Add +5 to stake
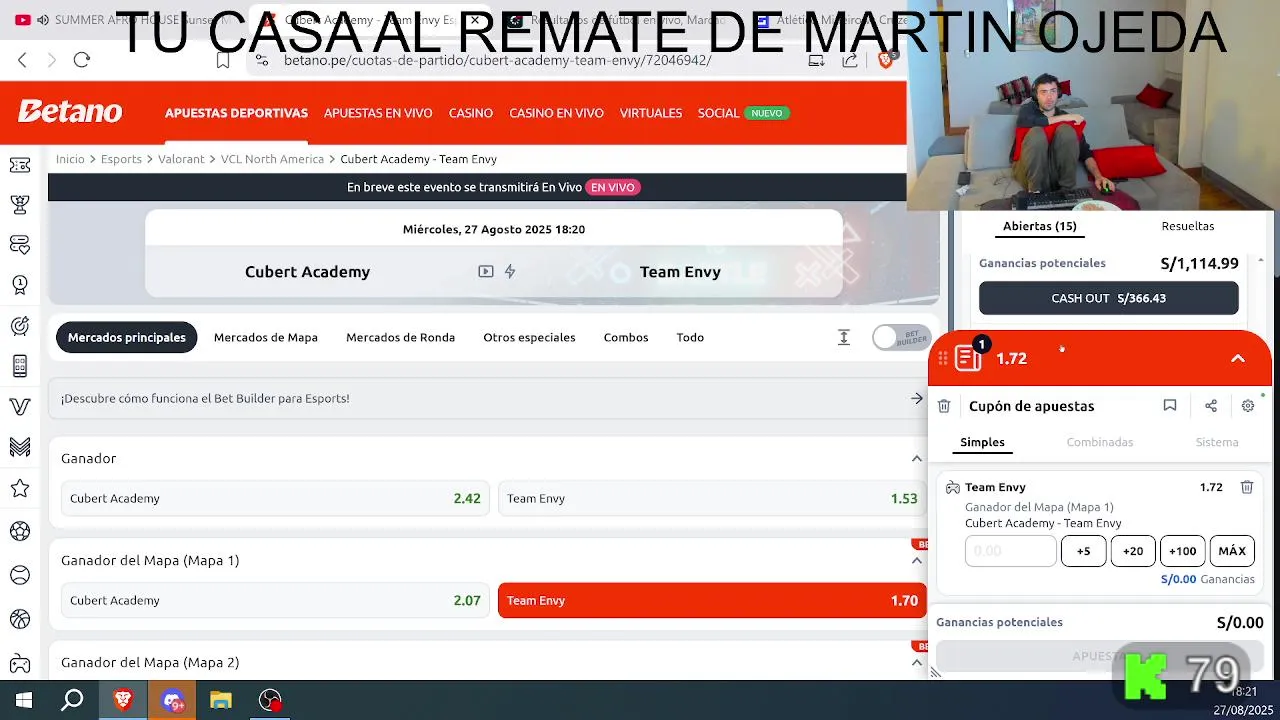The height and width of the screenshot is (720, 1280). 1084,551
